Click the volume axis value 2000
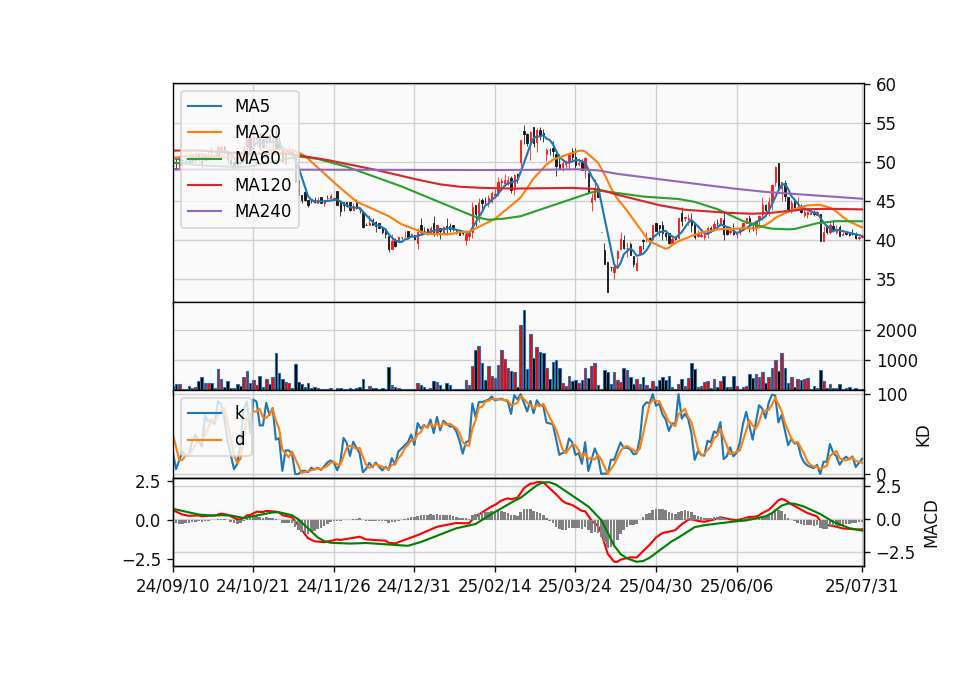Screen dimensions: 960x690 point(896,331)
